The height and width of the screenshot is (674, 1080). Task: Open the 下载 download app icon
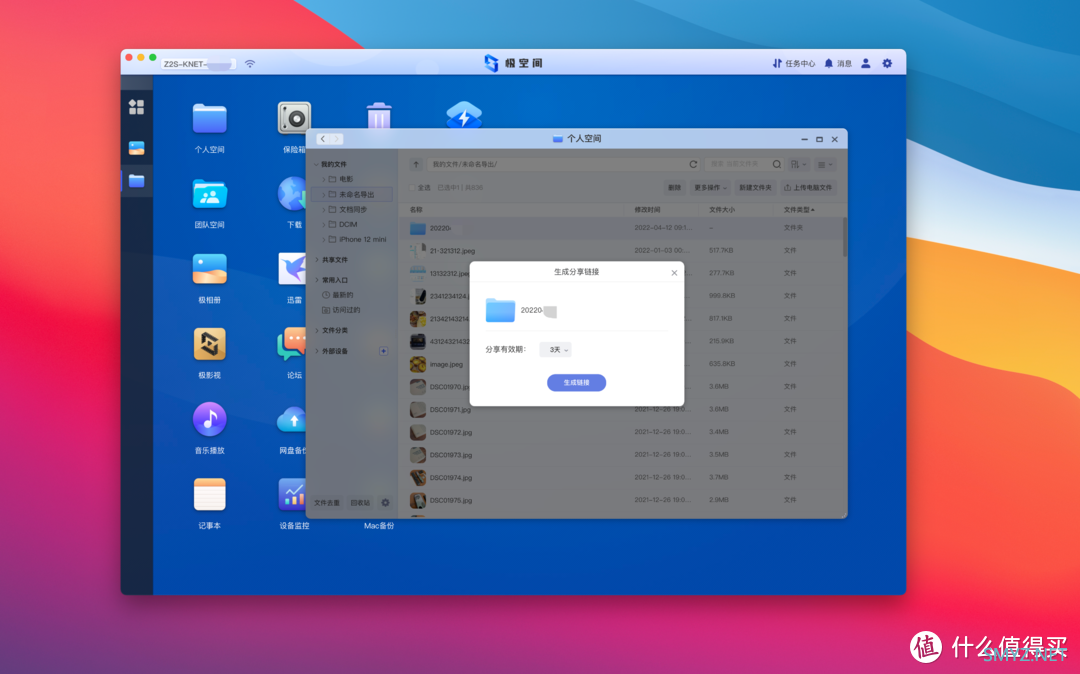pyautogui.click(x=292, y=194)
